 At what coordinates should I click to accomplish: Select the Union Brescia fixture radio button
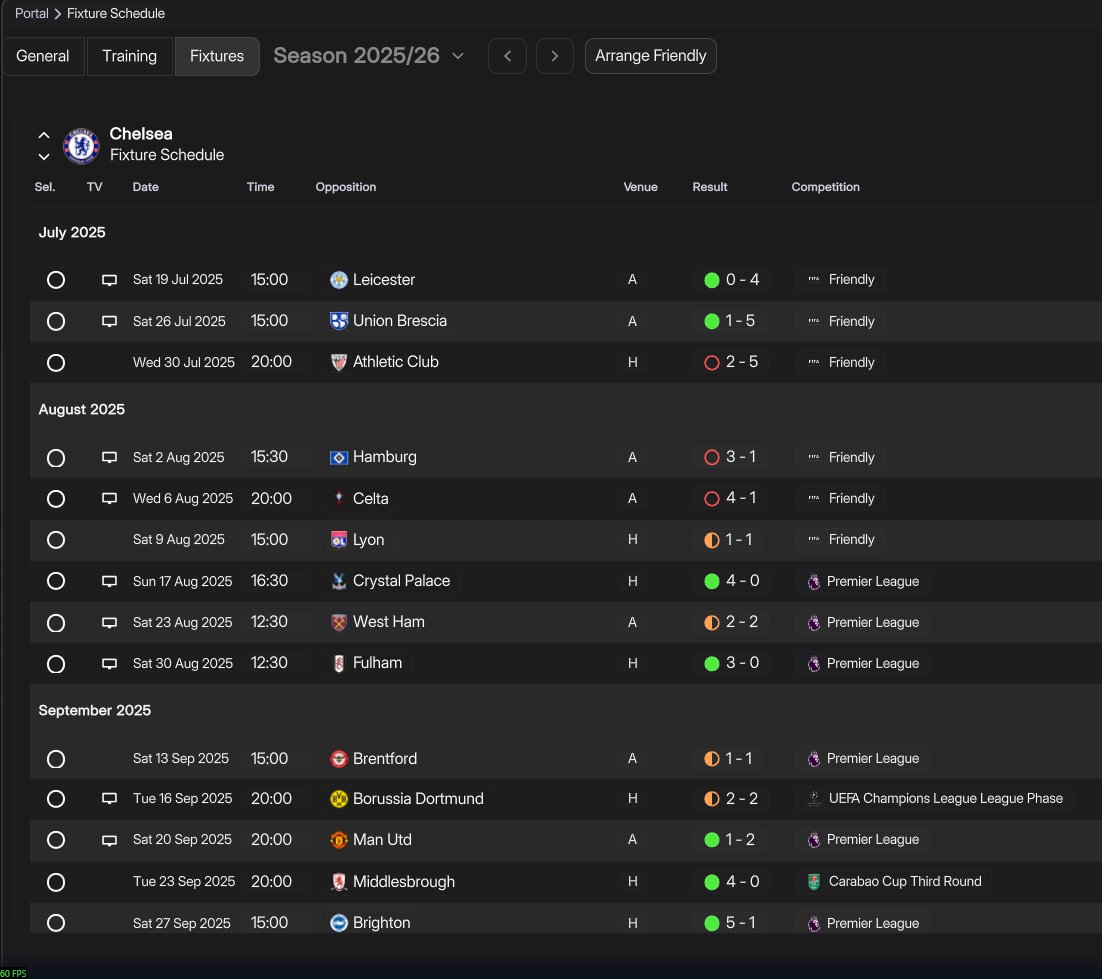(x=56, y=321)
